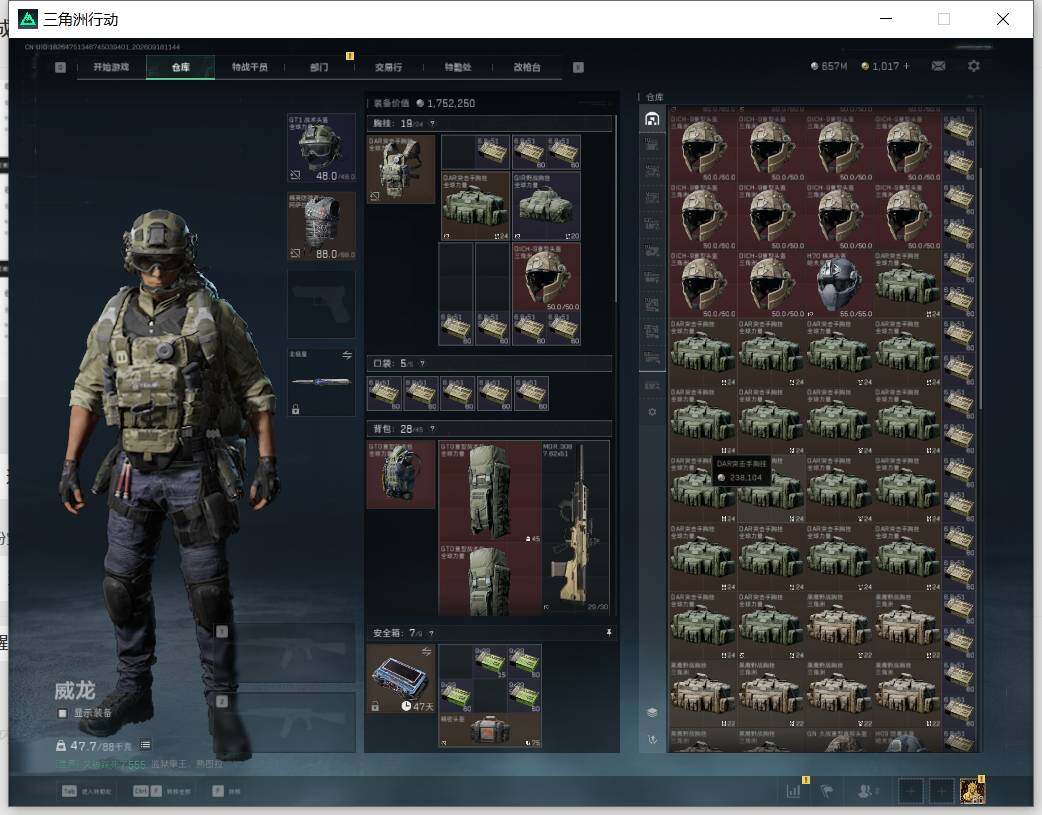Viewport: 1042px width, 815px height.
Task: Open the settings gear in top bar
Action: click(x=974, y=66)
